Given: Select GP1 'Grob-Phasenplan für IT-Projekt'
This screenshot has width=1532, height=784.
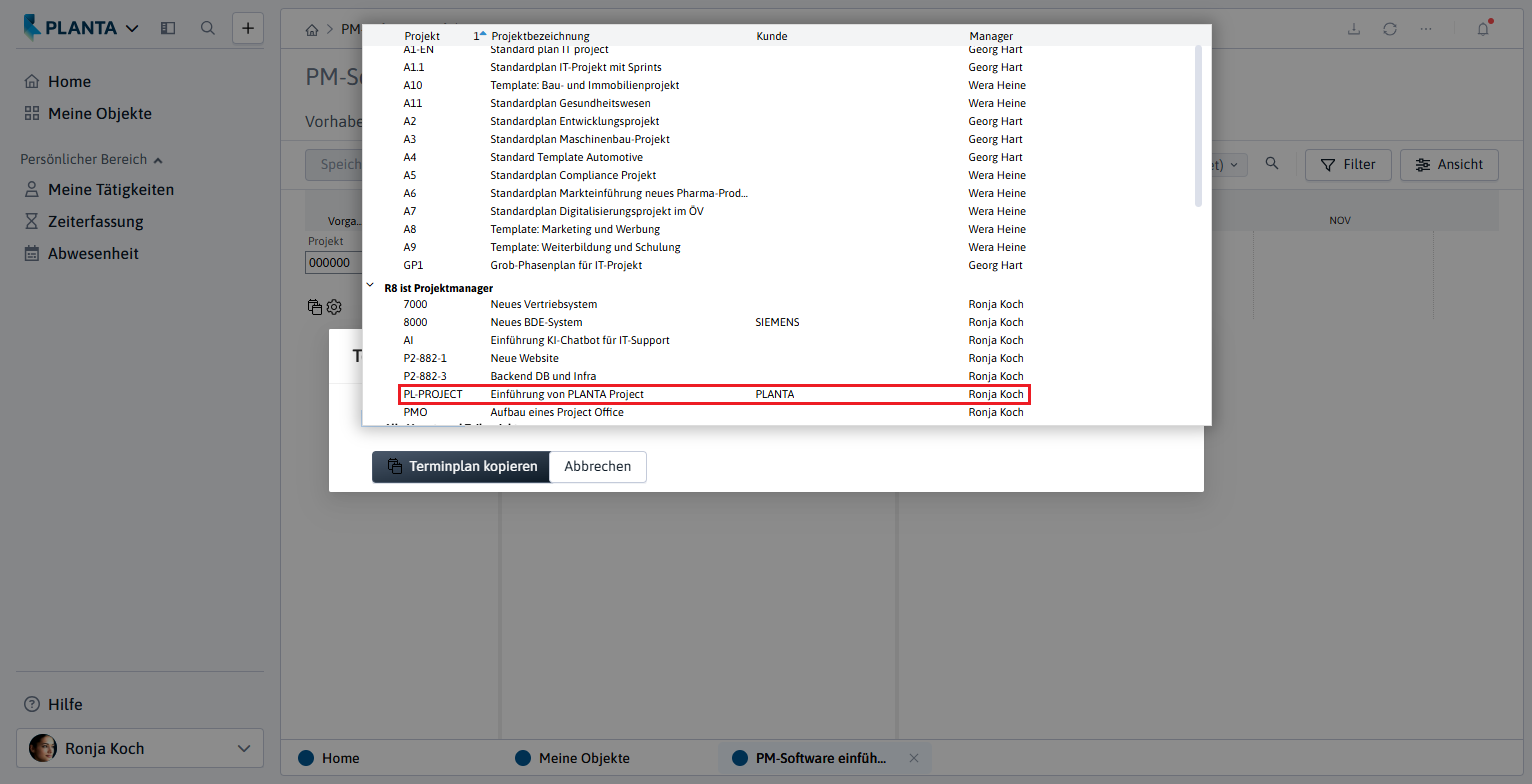Looking at the screenshot, I should point(714,265).
